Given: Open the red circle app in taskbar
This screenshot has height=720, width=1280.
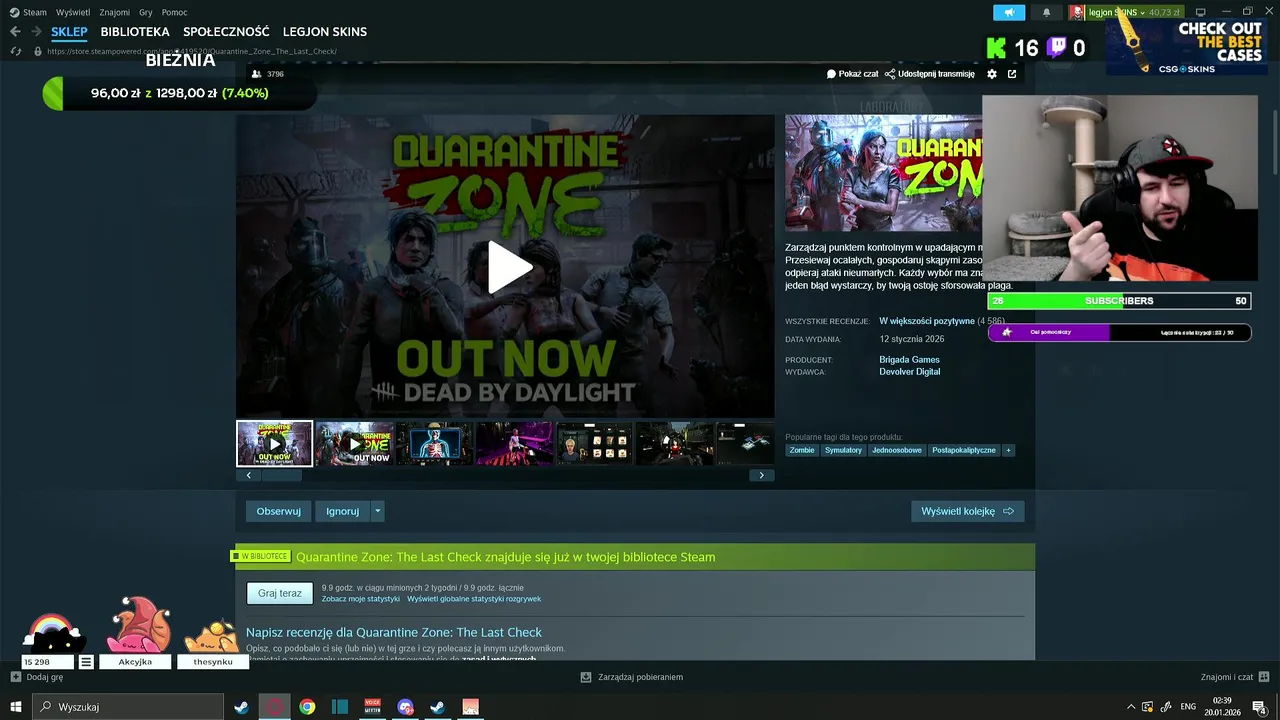Looking at the screenshot, I should tap(274, 707).
